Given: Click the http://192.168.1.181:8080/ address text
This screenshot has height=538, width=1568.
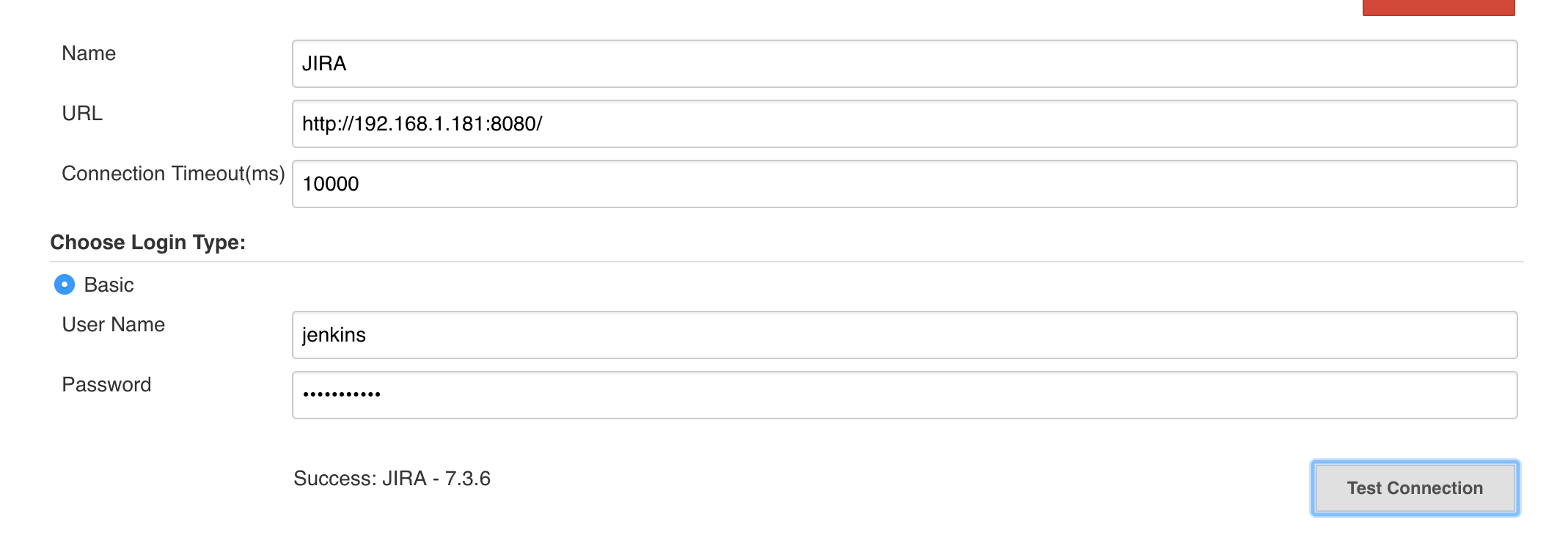Looking at the screenshot, I should 422,124.
